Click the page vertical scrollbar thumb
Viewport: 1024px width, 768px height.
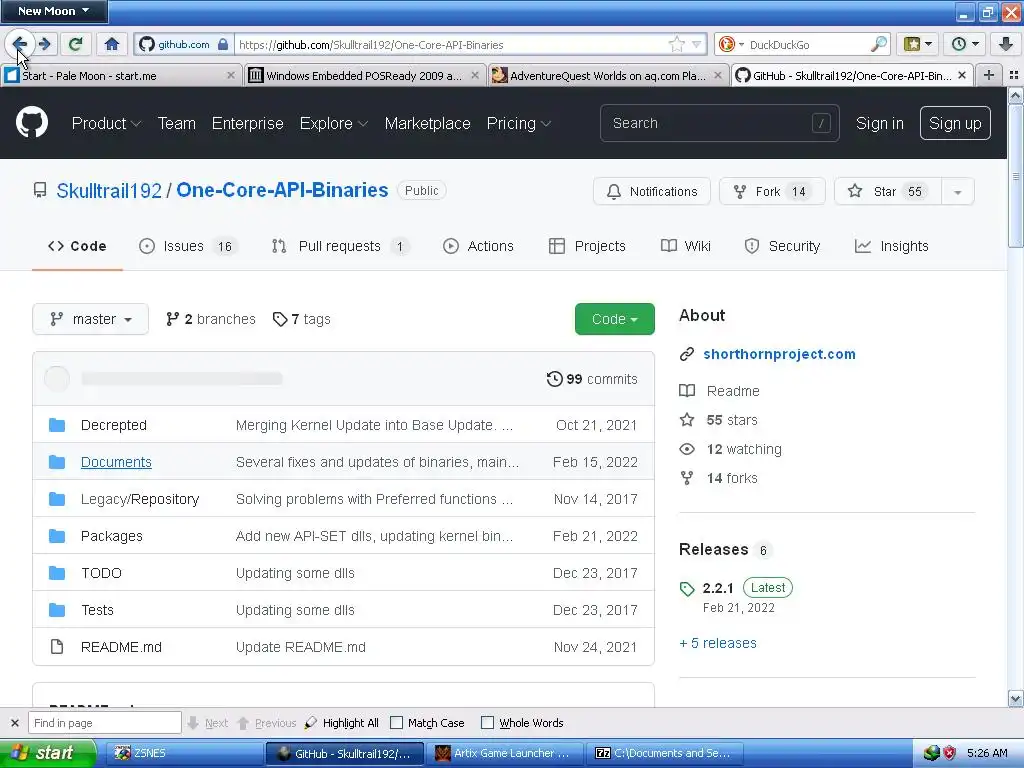[x=1016, y=176]
